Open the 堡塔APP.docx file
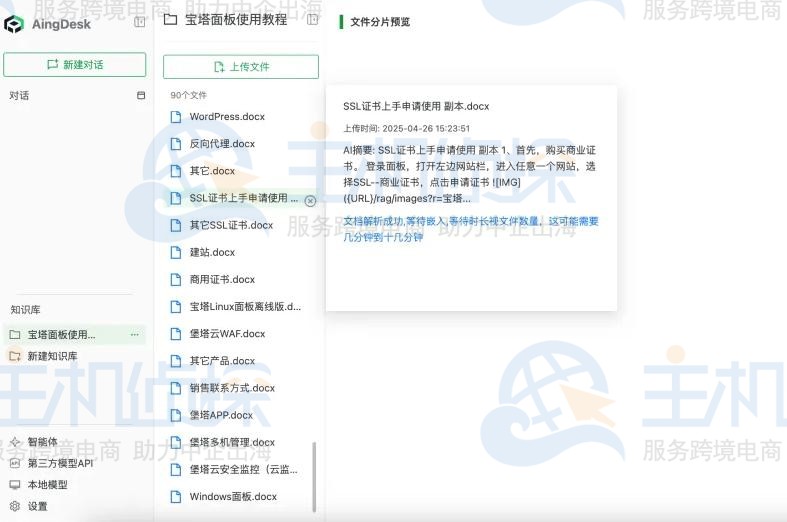This screenshot has width=787, height=522. pyautogui.click(x=221, y=415)
